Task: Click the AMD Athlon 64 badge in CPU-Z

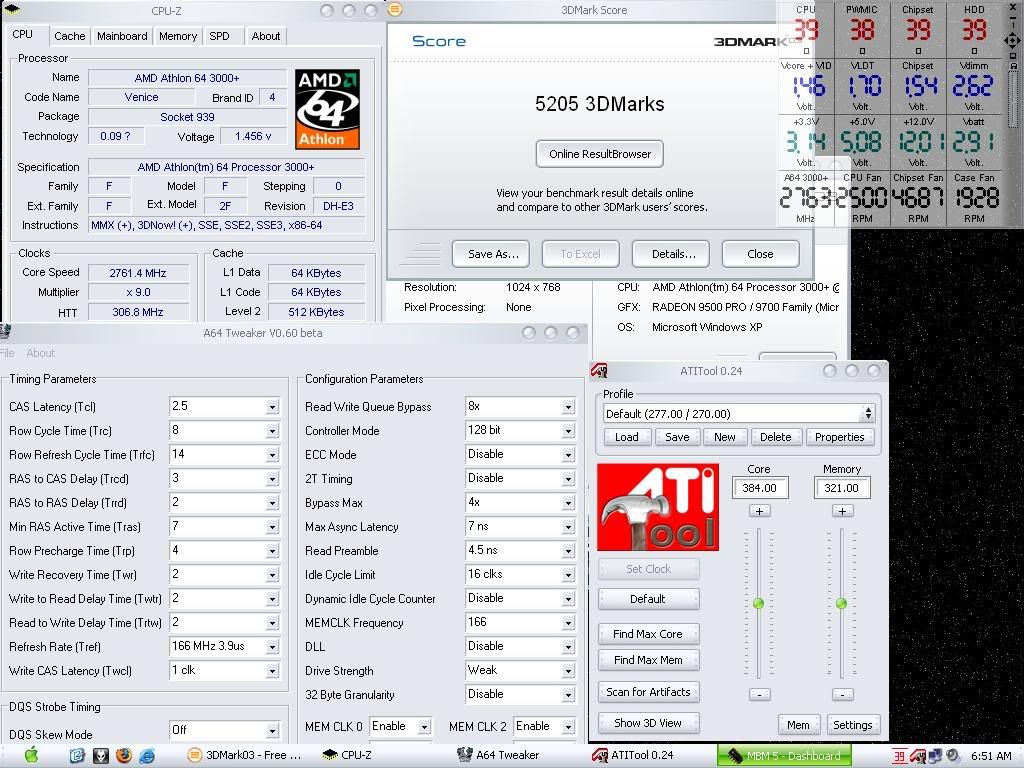Action: click(x=327, y=108)
